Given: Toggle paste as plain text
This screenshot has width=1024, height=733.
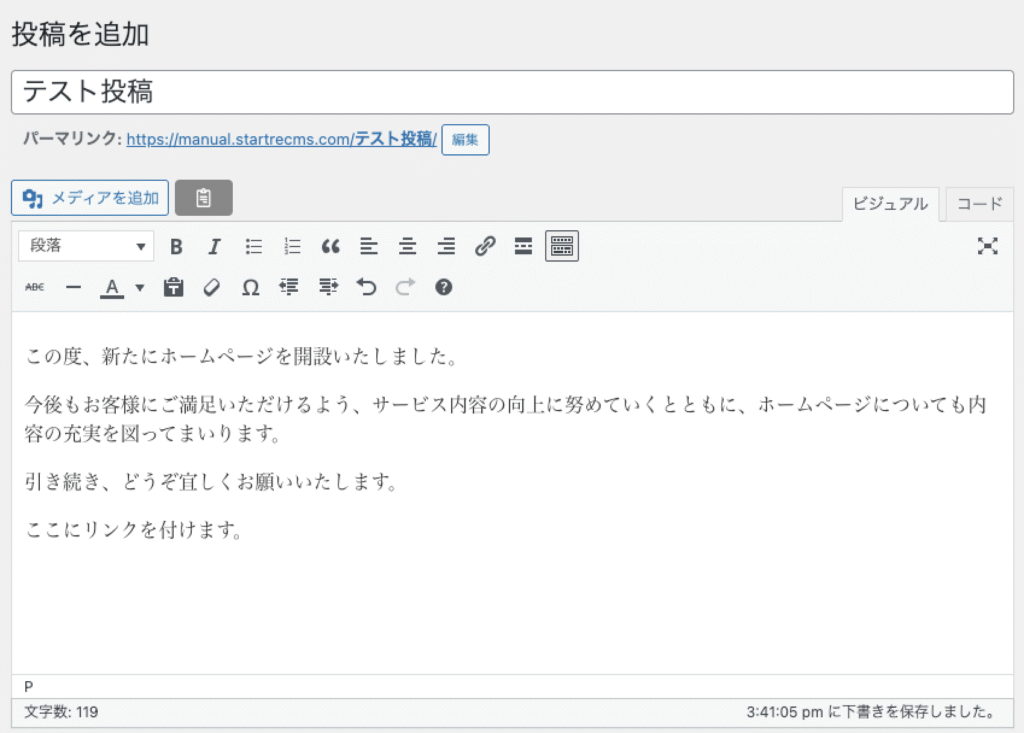Looking at the screenshot, I should [x=174, y=288].
